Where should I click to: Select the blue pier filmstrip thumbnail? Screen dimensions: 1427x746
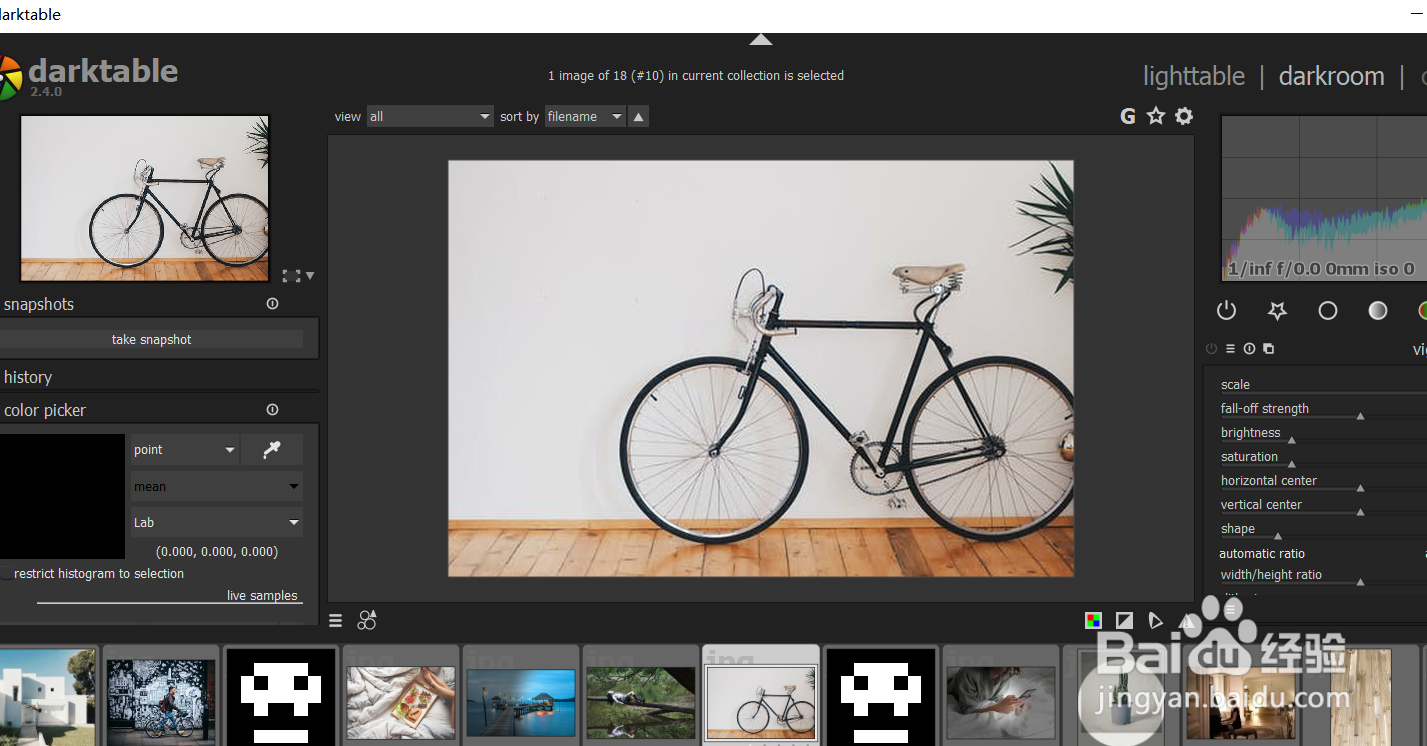pyautogui.click(x=521, y=703)
